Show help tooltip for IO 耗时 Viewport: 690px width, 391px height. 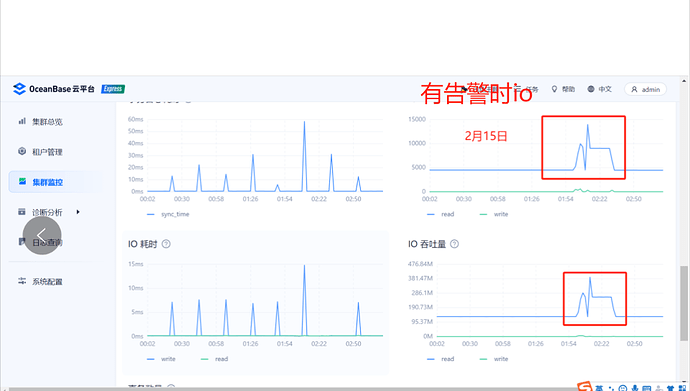coord(166,244)
